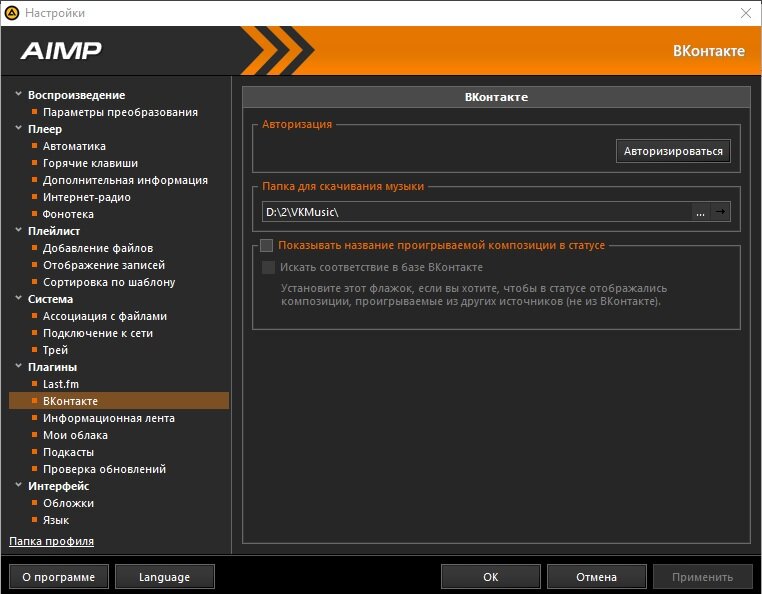Viewport: 762px width, 594px height.
Task: Open the Last.fm plugin settings
Action: pos(60,384)
